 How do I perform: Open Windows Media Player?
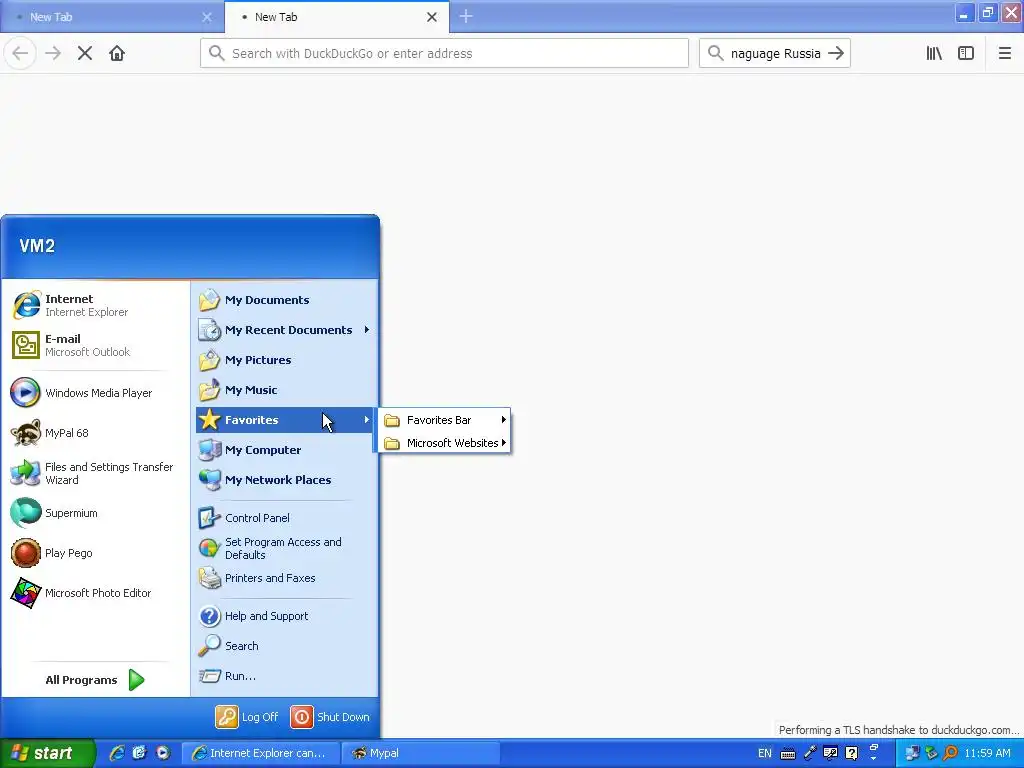(97, 392)
